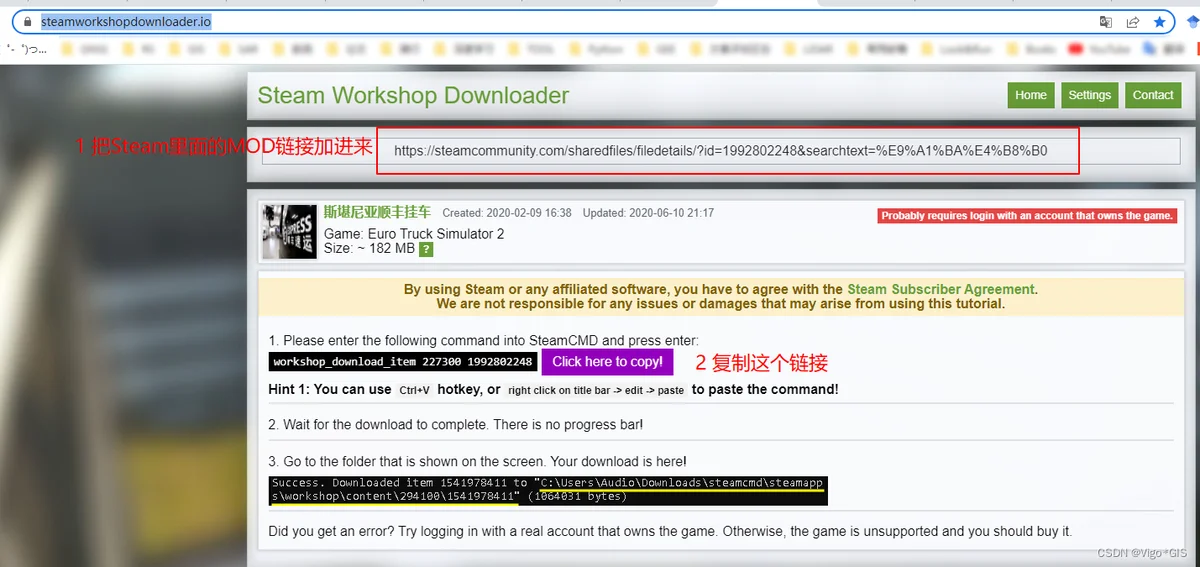Click the mod thumbnail image

point(290,232)
